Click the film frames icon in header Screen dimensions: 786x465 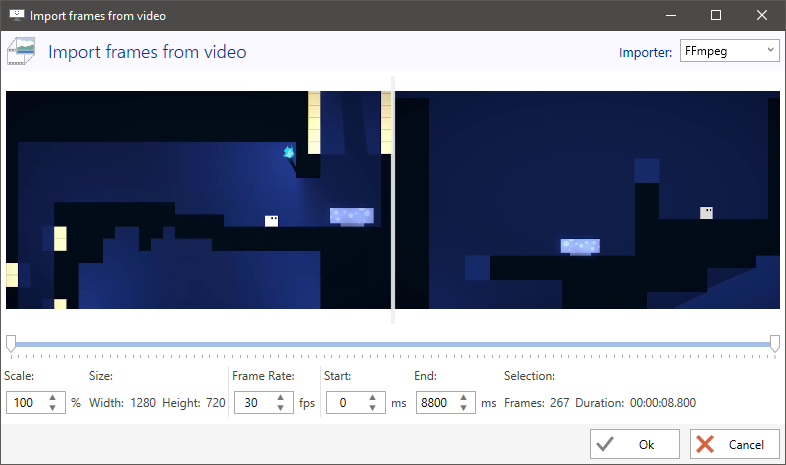[x=21, y=51]
